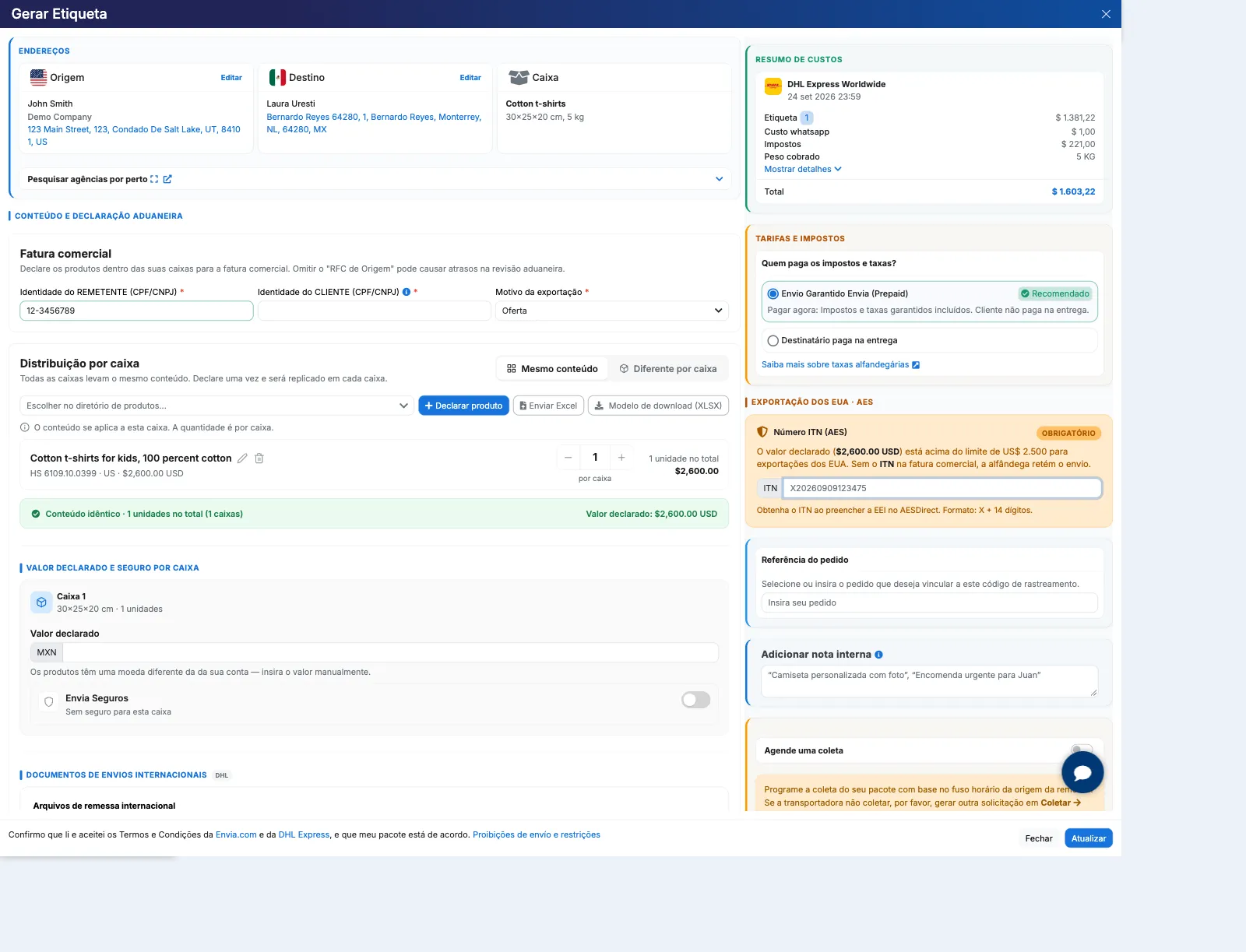Toggle the Agende uma coleta switch
Screen dimensions: 1246x952
pos(1082,750)
